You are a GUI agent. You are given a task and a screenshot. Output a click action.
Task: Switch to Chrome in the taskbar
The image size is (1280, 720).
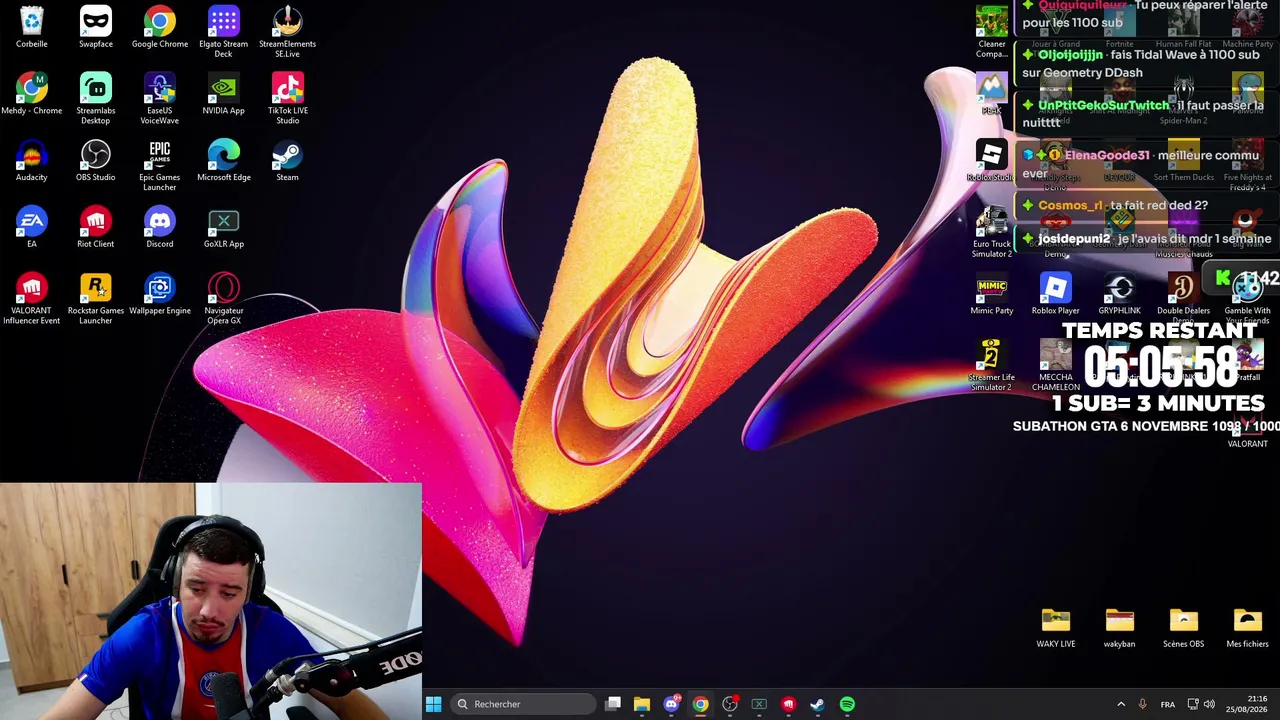click(x=700, y=704)
